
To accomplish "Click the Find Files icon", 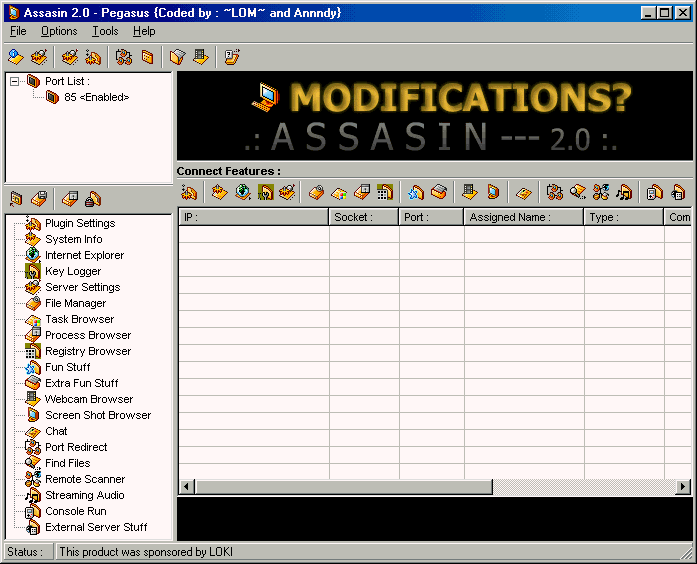I will point(33,463).
